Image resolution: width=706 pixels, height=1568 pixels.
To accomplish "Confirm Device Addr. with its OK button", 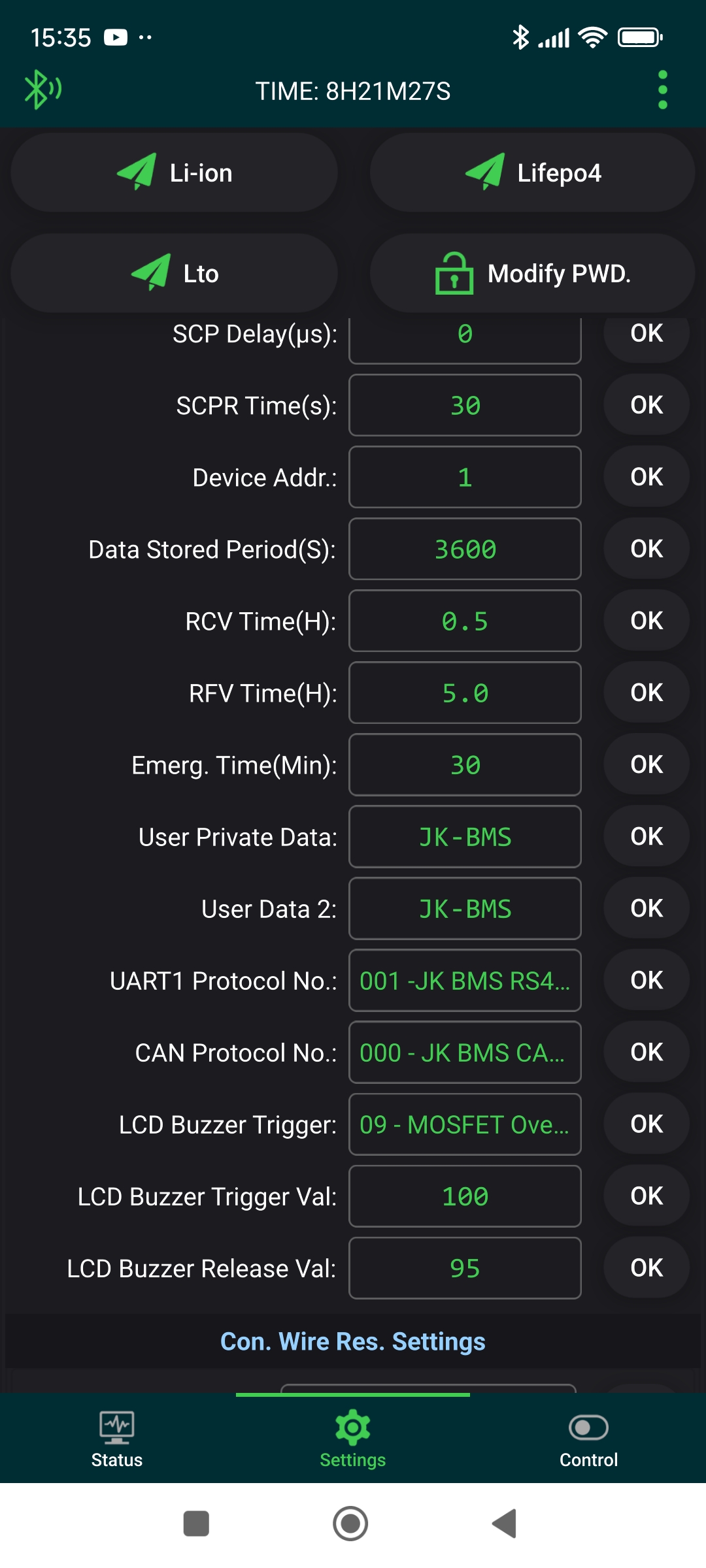I will click(647, 477).
